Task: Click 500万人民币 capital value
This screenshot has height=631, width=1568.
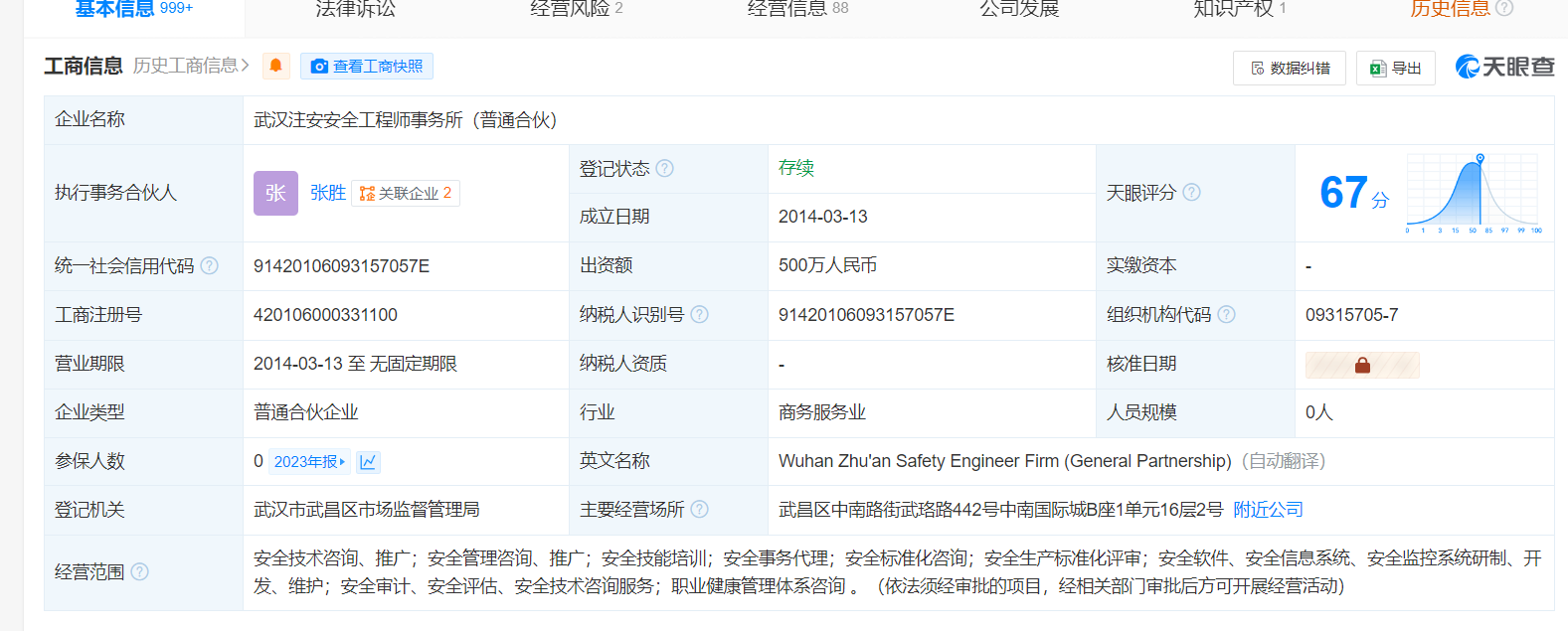Action: pyautogui.click(x=827, y=265)
